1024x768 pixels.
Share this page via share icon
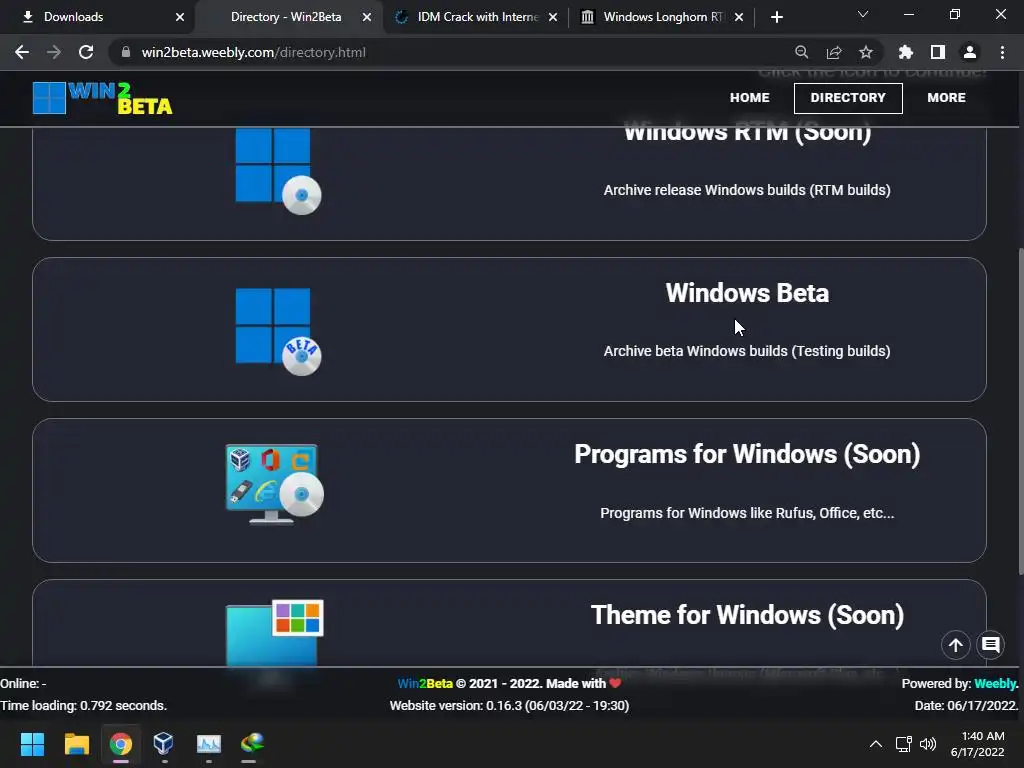(834, 52)
